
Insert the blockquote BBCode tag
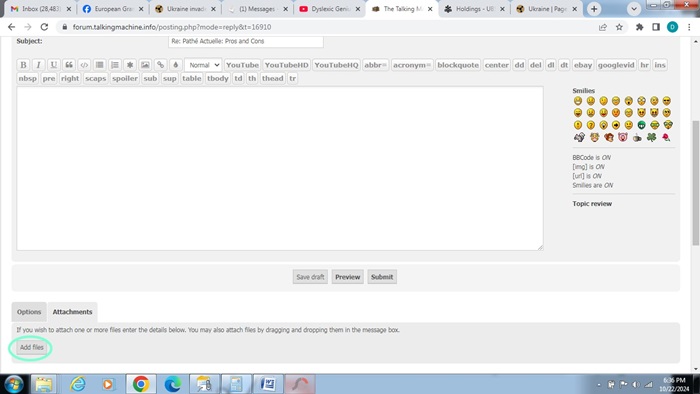point(458,65)
